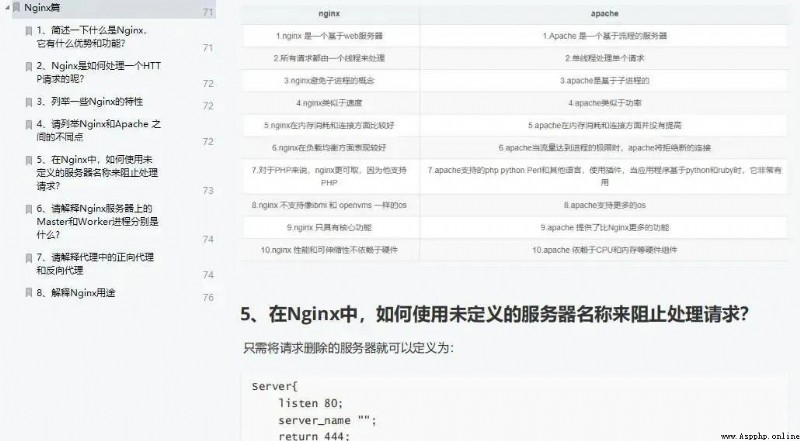Click the code line listen 80;
Viewport: 800px width, 441px height.
pos(310,403)
